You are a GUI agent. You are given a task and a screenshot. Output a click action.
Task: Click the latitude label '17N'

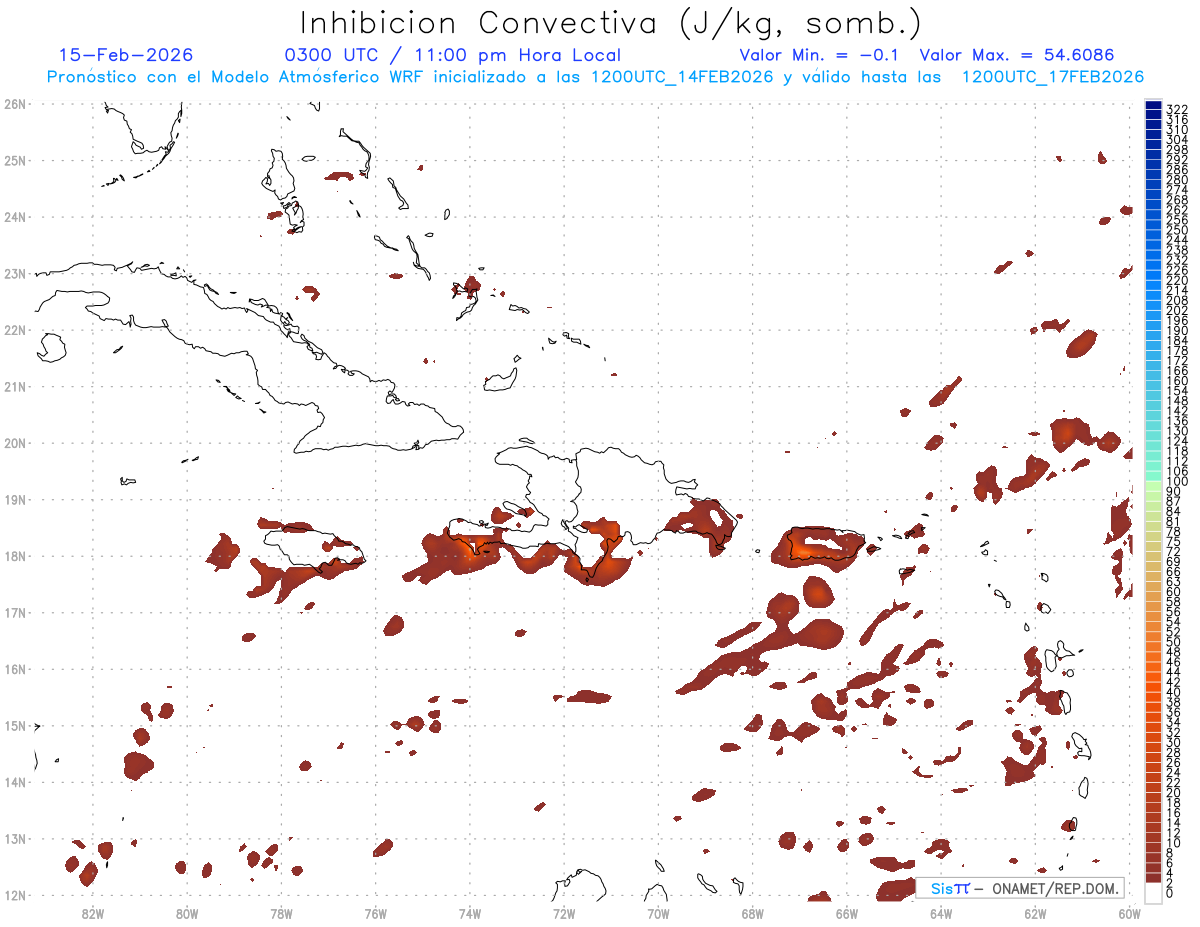(14, 612)
